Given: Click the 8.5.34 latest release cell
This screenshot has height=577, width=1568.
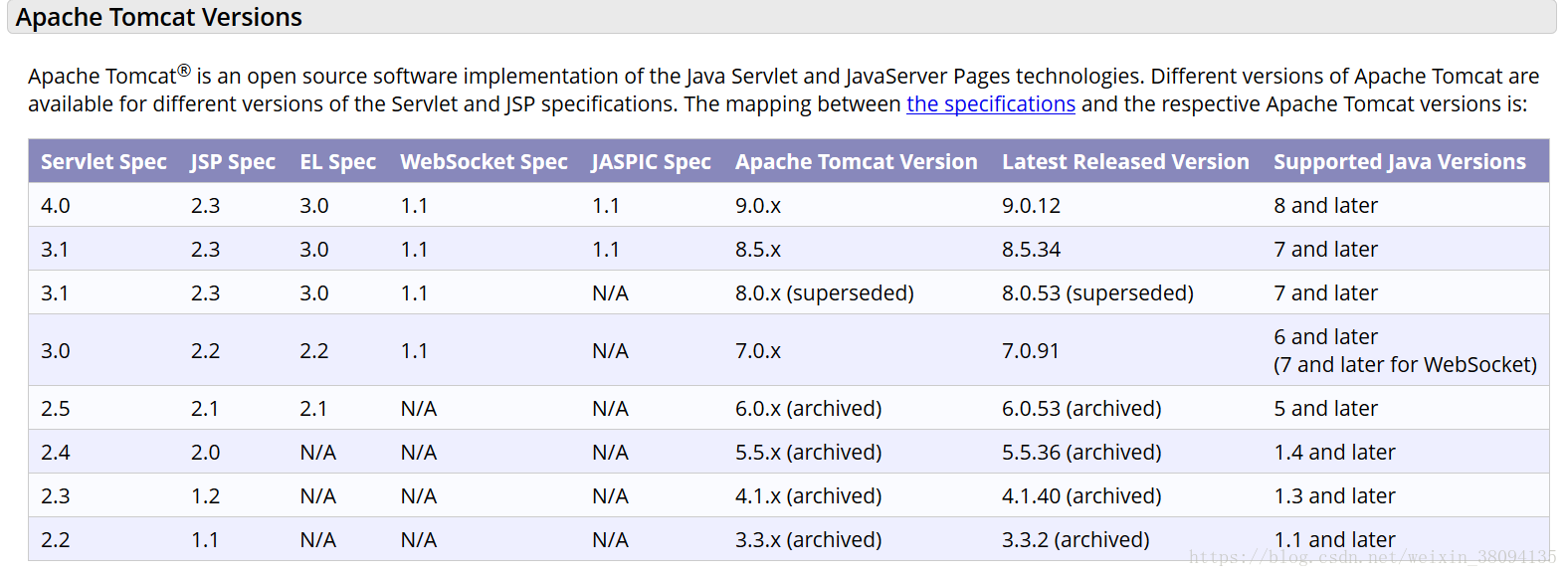Looking at the screenshot, I should [1031, 250].
